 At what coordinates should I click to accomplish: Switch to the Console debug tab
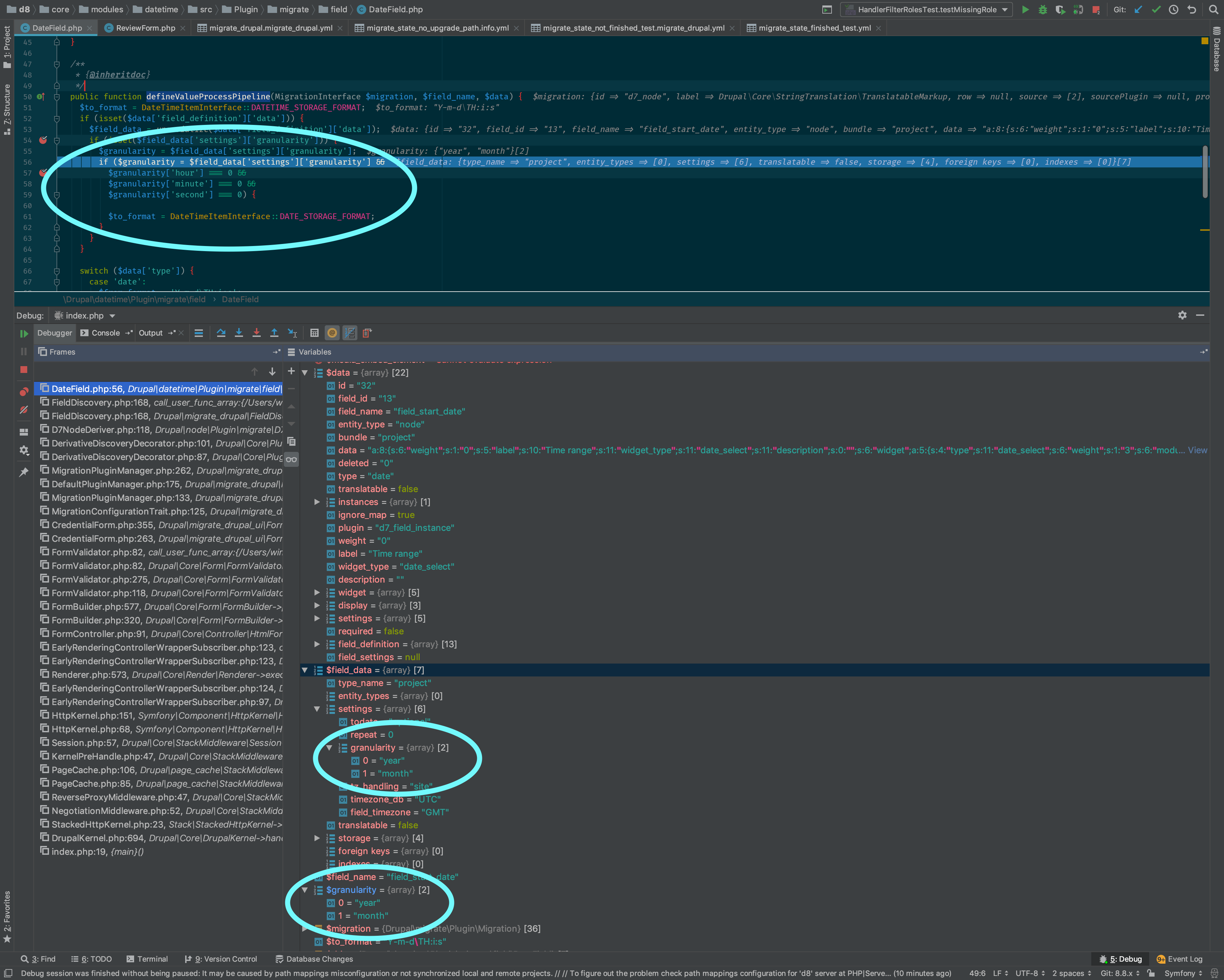pos(106,333)
